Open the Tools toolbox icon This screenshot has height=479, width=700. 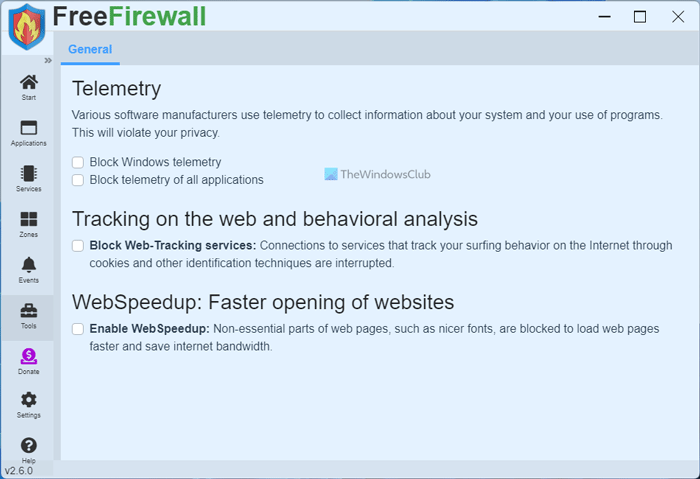point(28,312)
